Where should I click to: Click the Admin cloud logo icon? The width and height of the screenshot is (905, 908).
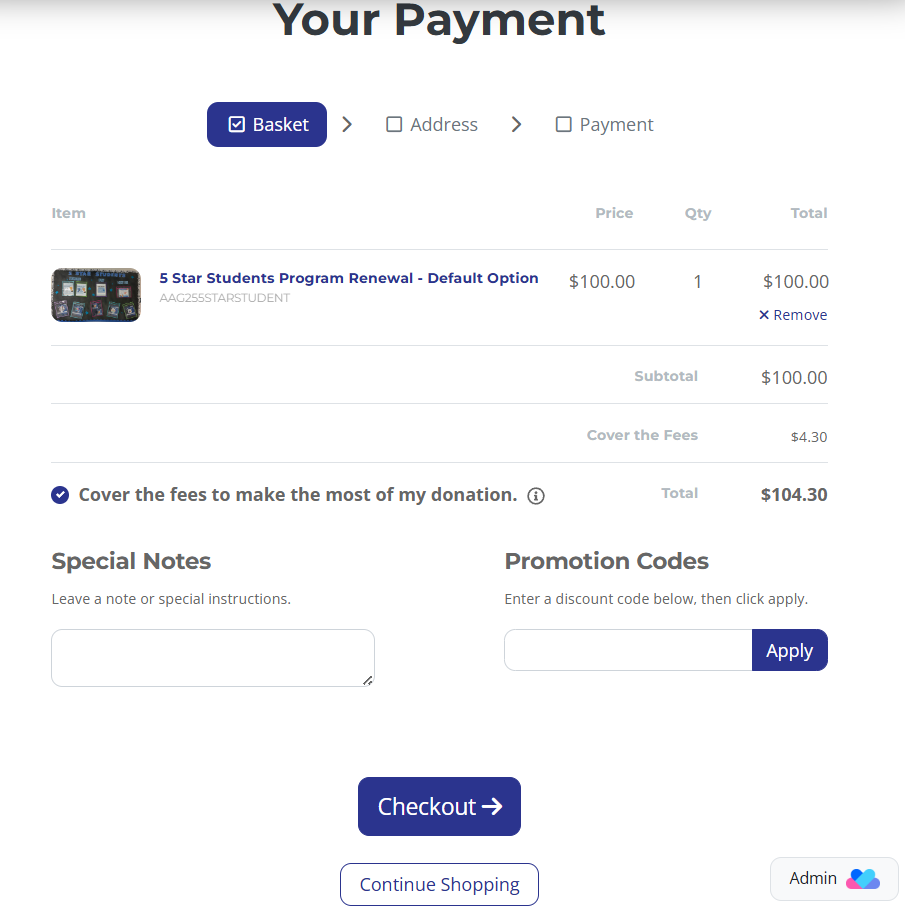[862, 879]
